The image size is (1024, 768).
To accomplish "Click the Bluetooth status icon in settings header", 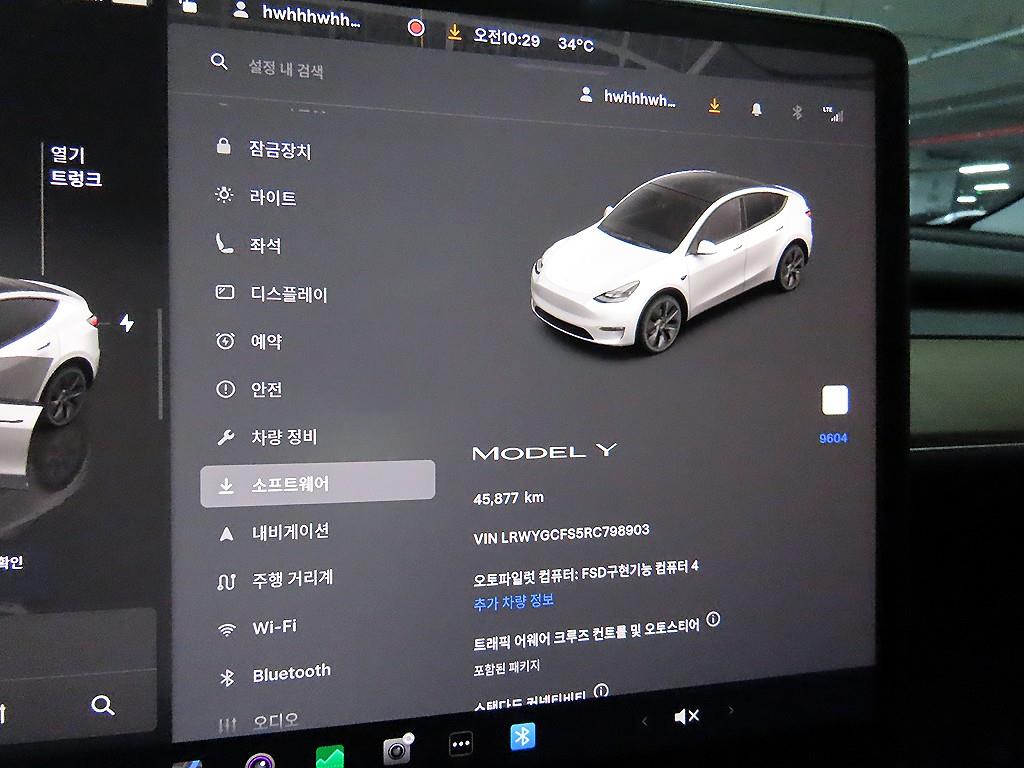I will click(x=797, y=112).
